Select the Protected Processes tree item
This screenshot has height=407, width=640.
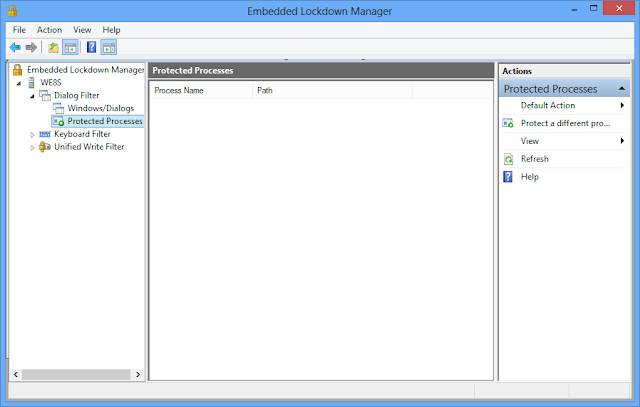point(104,121)
